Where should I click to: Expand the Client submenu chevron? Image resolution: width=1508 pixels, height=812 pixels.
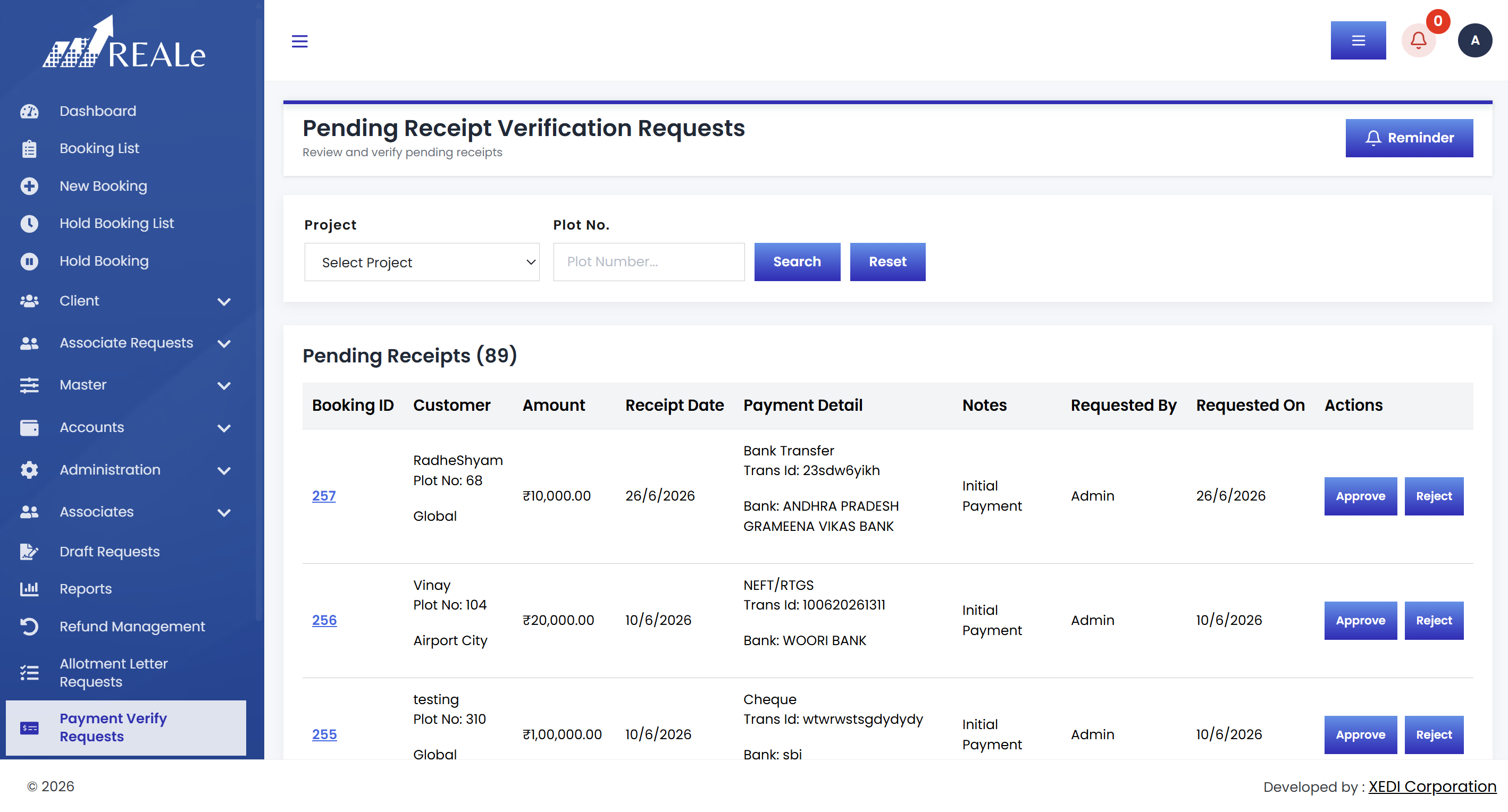(224, 302)
